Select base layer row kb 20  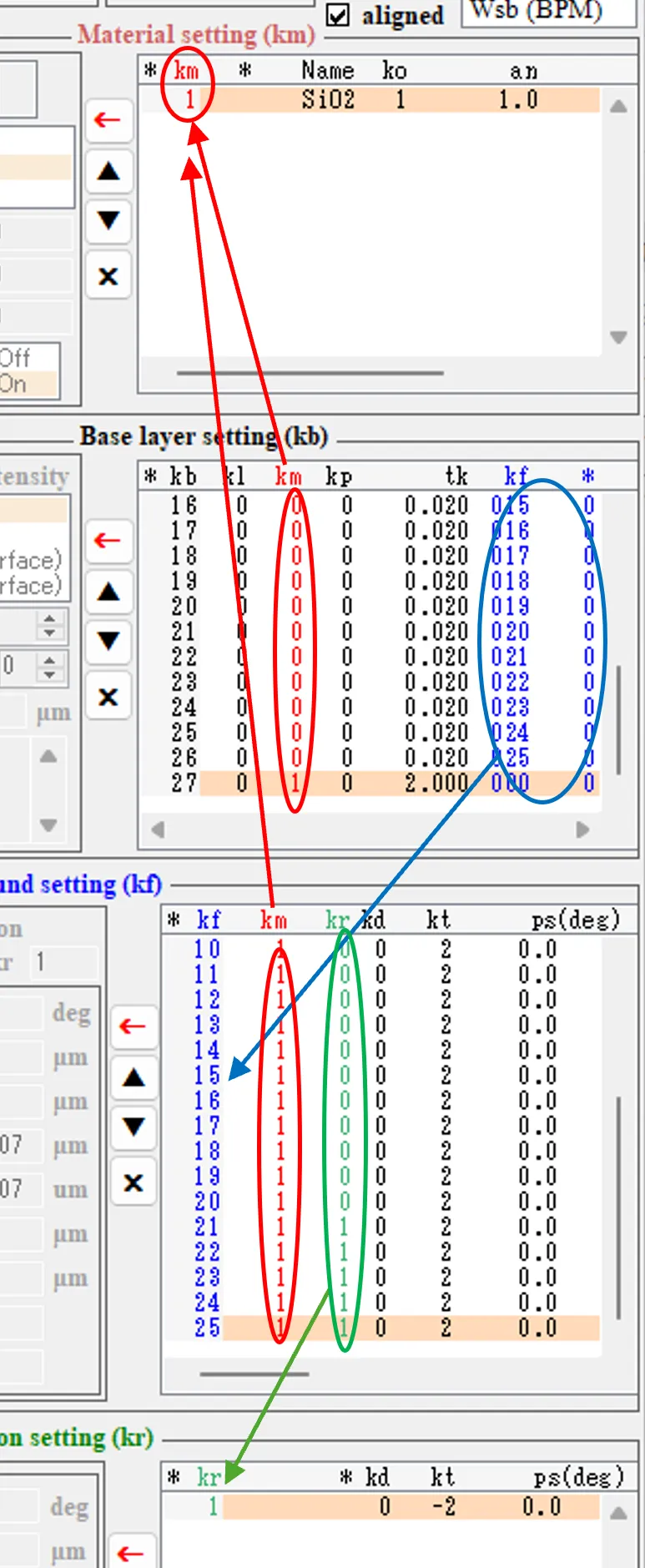(x=370, y=606)
